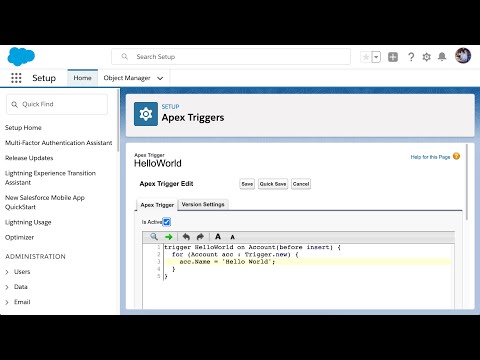Open the global actions plus icon
Image resolution: width=480 pixels, height=360 pixels.
click(x=393, y=57)
